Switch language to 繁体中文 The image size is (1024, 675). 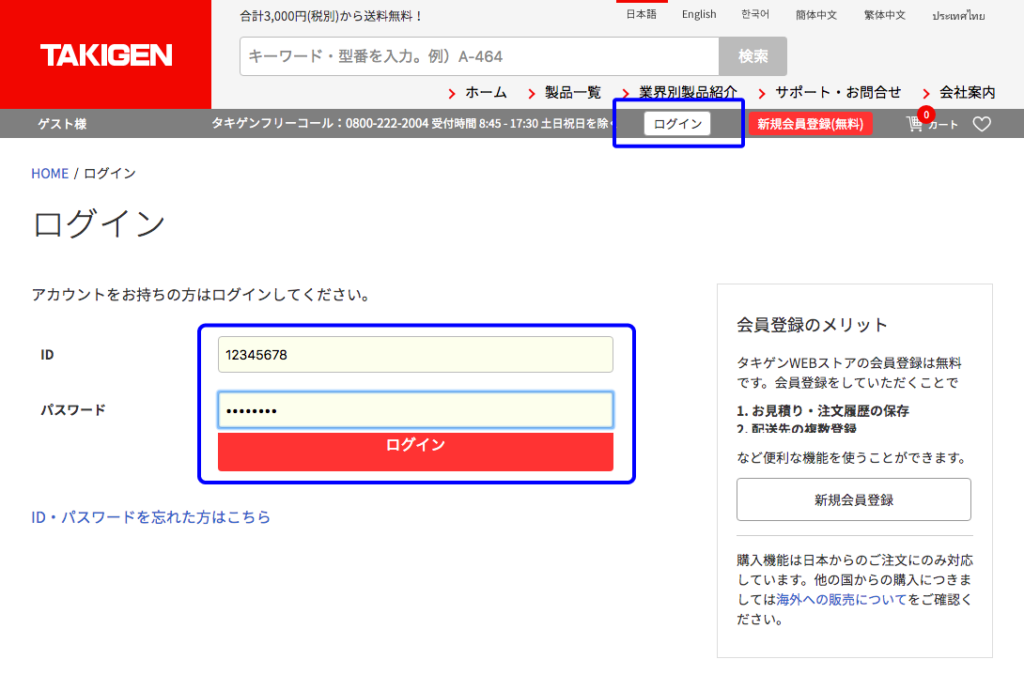(885, 15)
